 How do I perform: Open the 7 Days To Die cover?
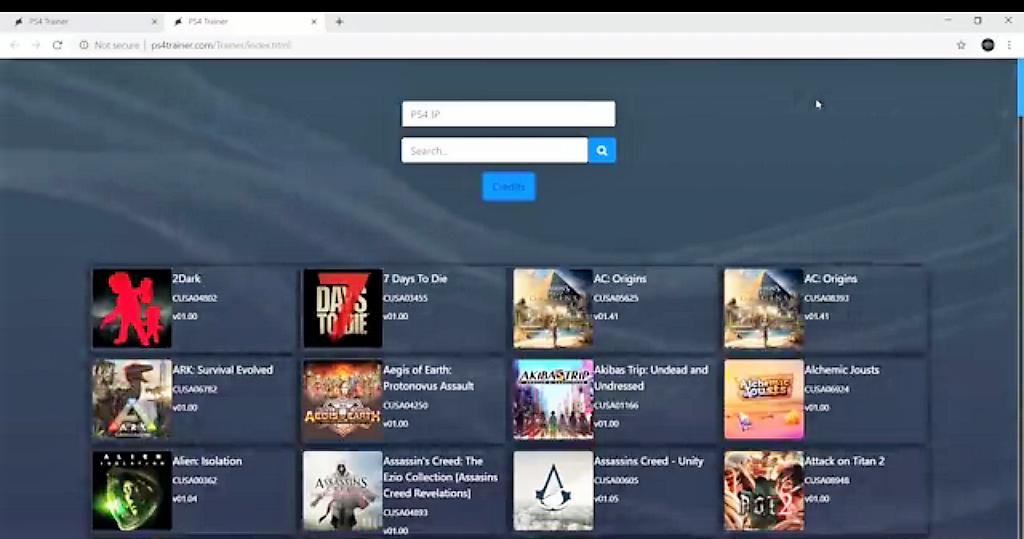click(x=343, y=308)
